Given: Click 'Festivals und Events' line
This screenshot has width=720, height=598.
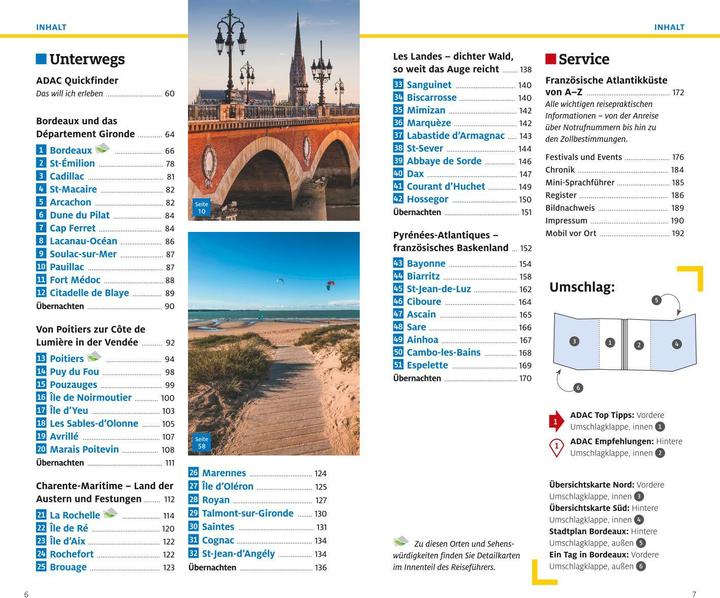Looking at the screenshot, I should (x=614, y=157).
